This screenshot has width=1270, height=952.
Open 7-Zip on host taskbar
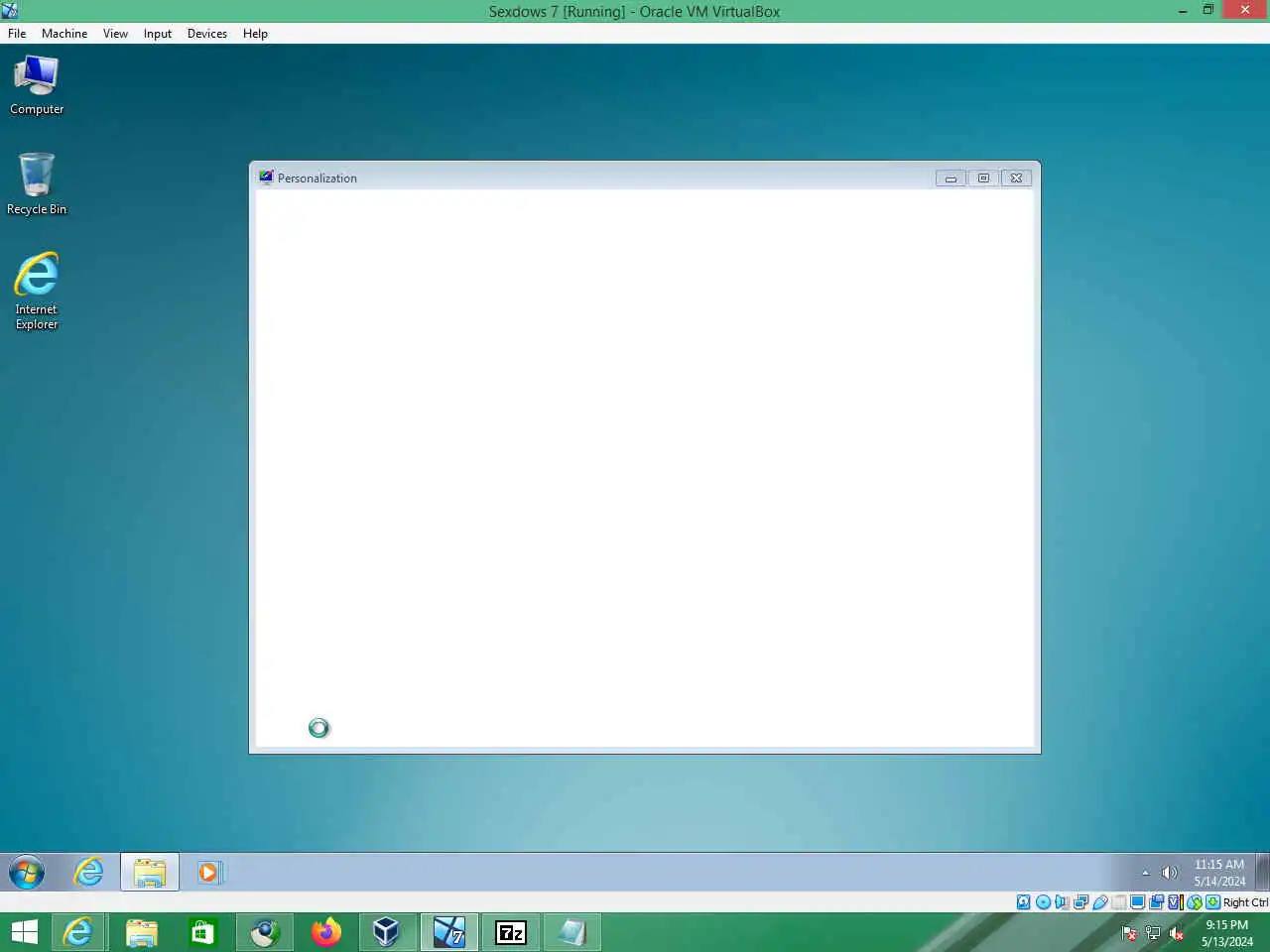pyautogui.click(x=511, y=932)
